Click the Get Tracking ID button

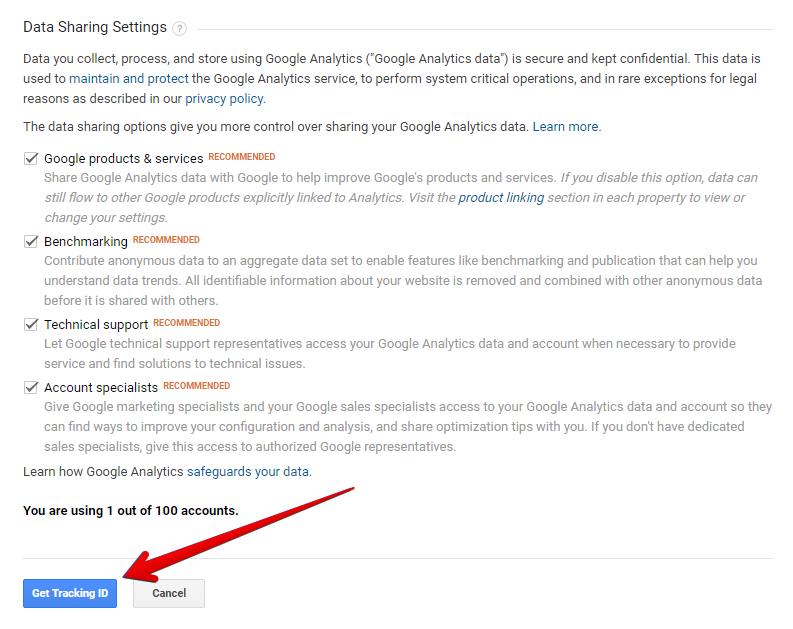click(x=70, y=593)
